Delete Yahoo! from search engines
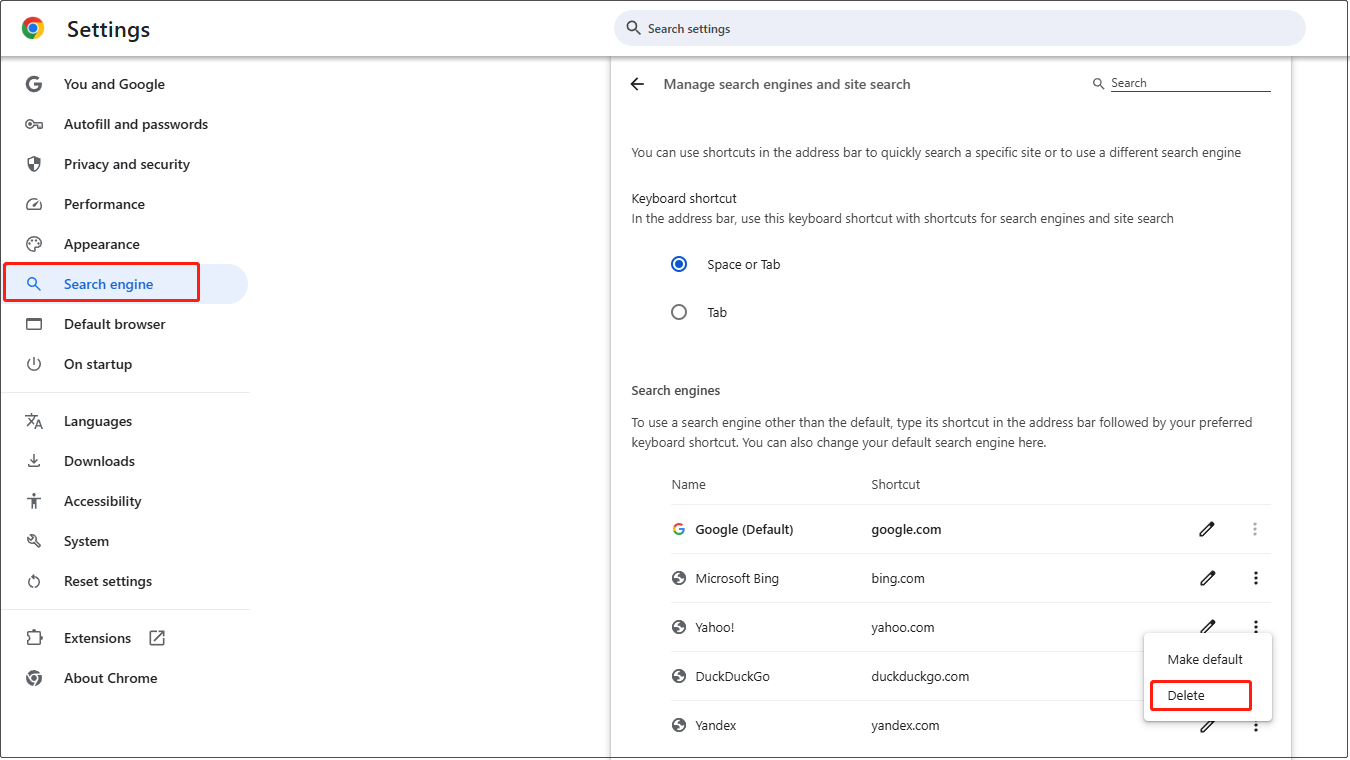 1199,695
